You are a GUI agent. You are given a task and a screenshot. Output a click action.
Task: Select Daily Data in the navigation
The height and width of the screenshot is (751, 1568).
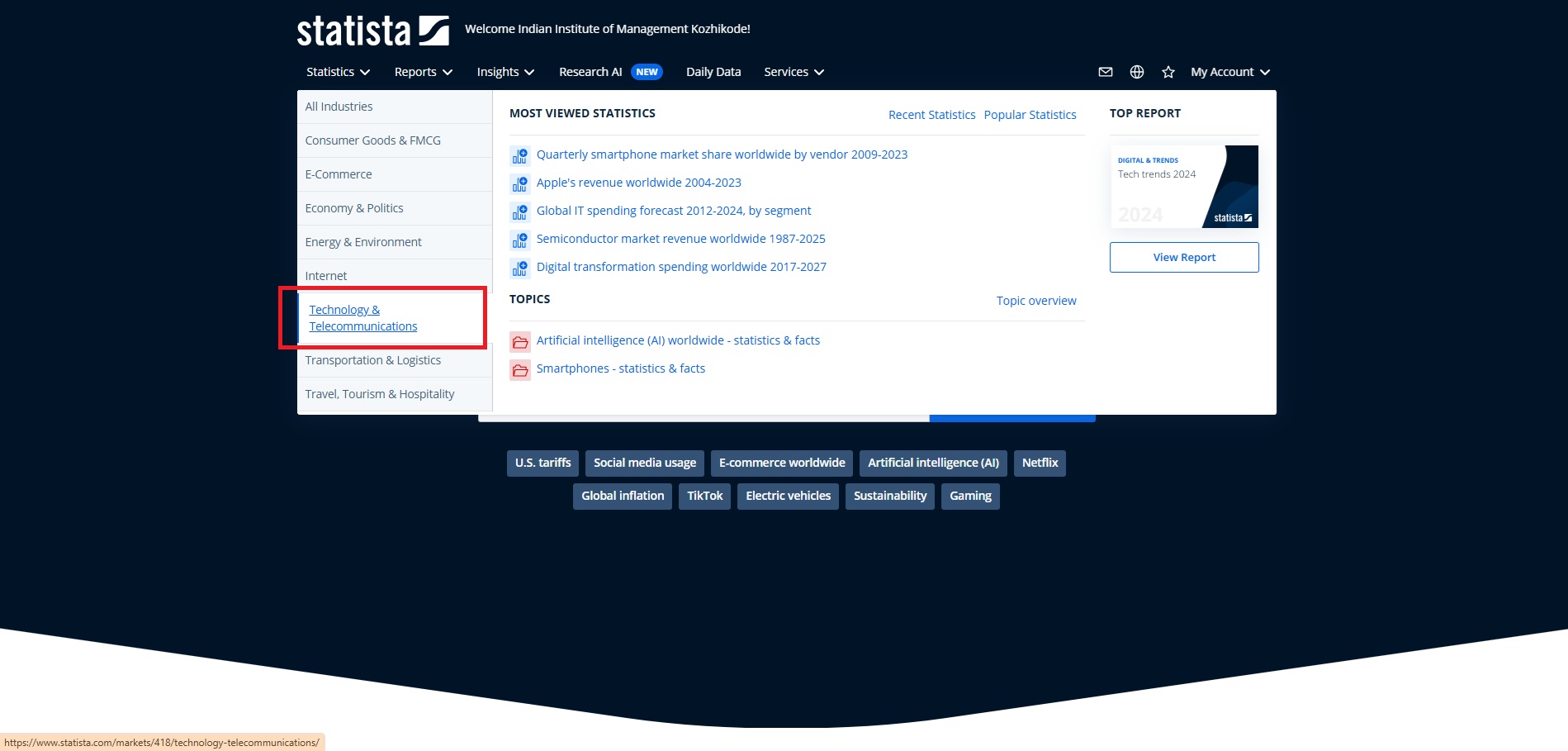(713, 72)
